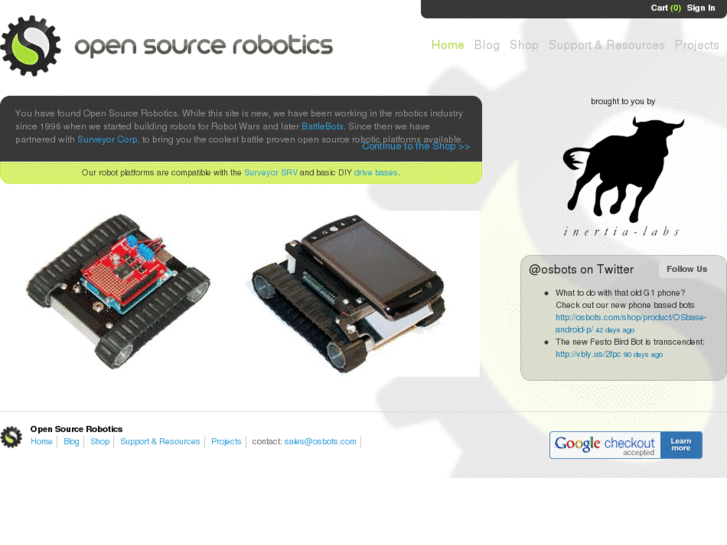This screenshot has height=545, width=727.
Task: Click the small gear logo in the footer
Action: [11, 436]
